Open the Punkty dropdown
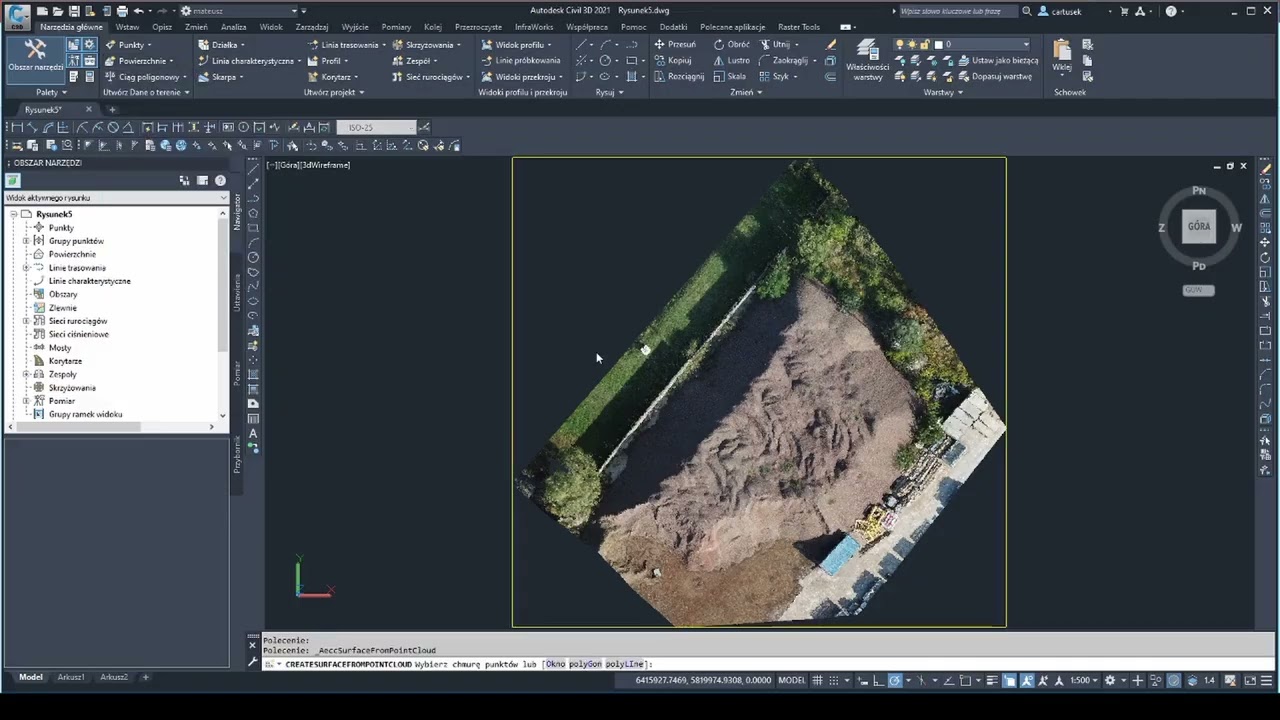 tap(127, 44)
